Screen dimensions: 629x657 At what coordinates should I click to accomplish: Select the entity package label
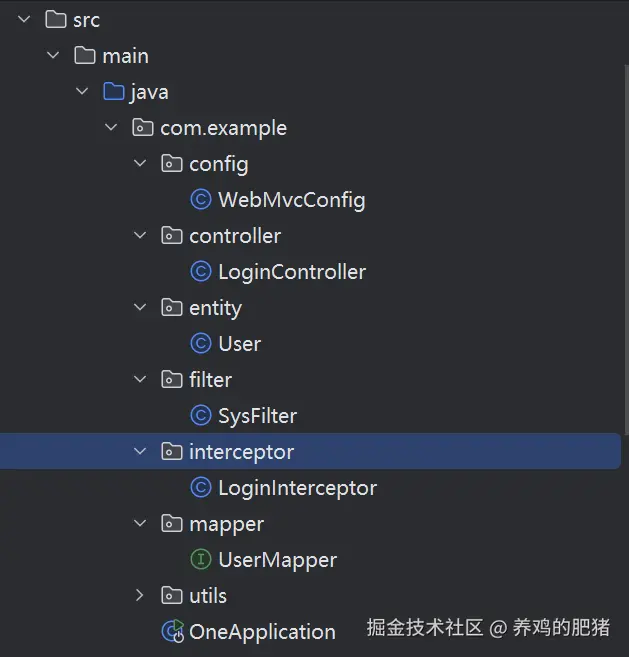click(x=215, y=308)
